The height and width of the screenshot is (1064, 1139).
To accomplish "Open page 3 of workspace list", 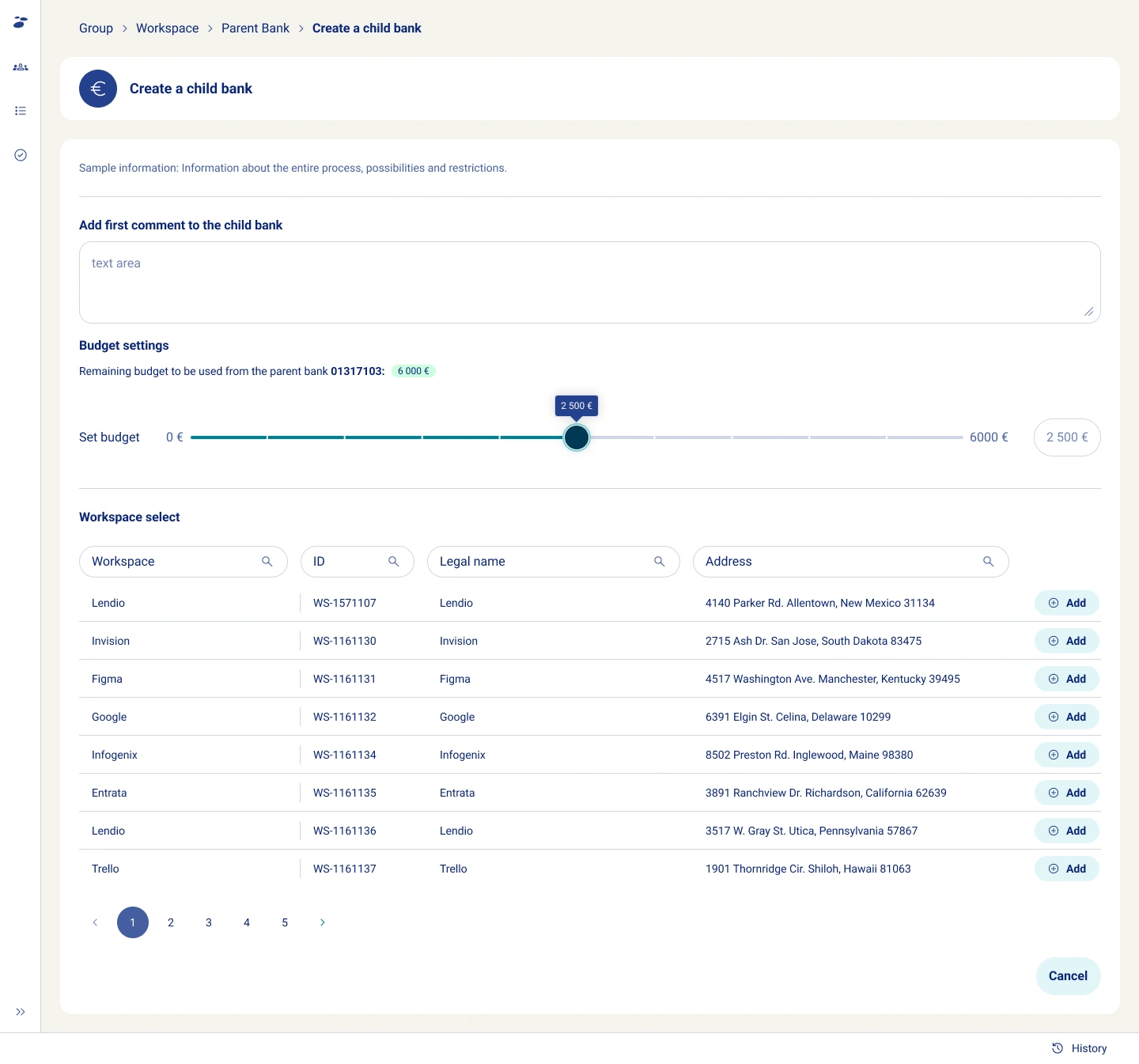I will coord(209,922).
